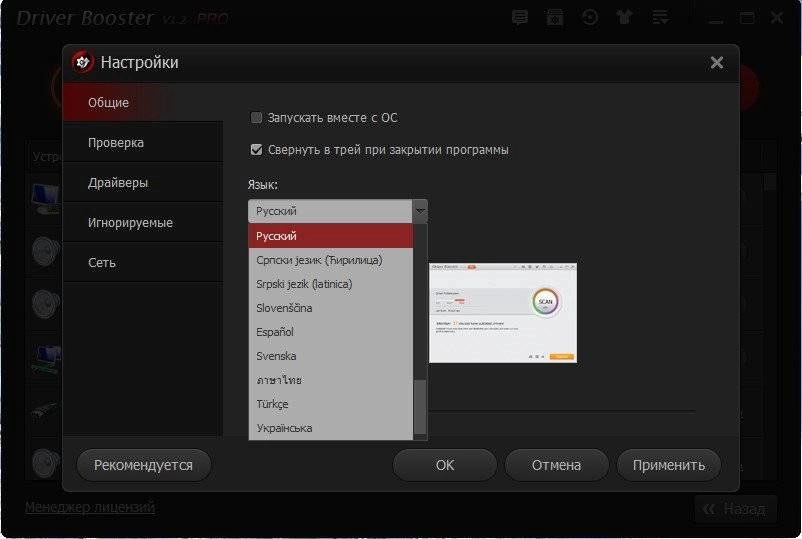Click the Русский language combo box field

click(x=330, y=211)
